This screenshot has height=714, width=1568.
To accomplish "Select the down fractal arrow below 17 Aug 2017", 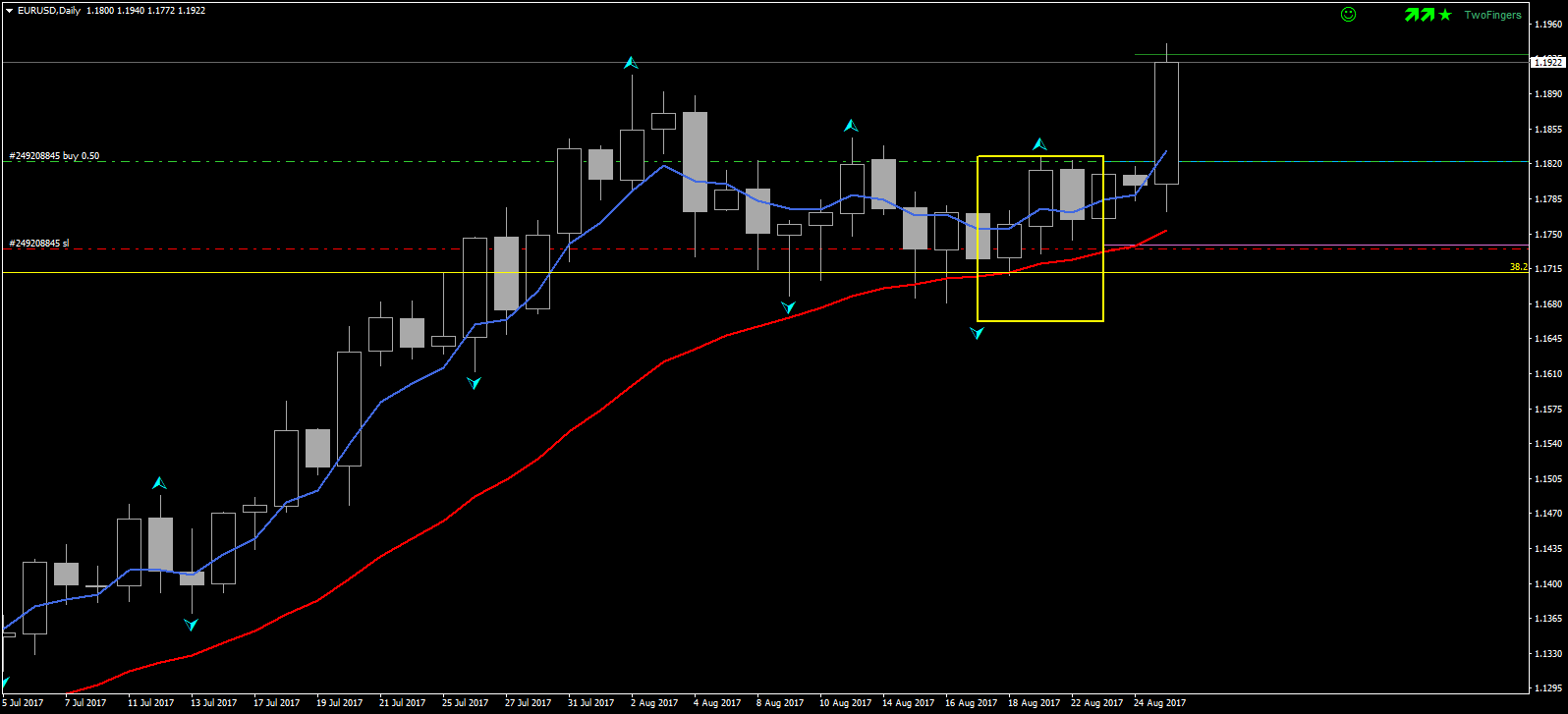I will [x=977, y=333].
